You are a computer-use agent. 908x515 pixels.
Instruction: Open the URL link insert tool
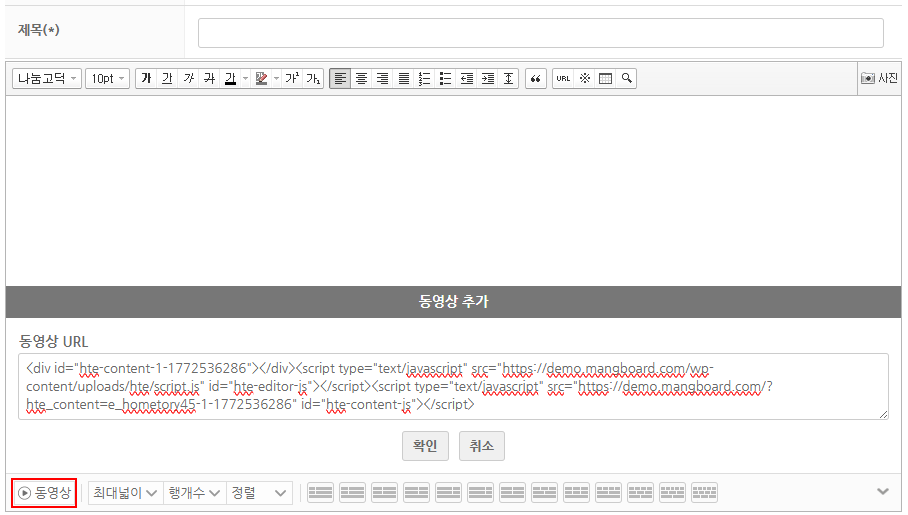pyautogui.click(x=563, y=78)
